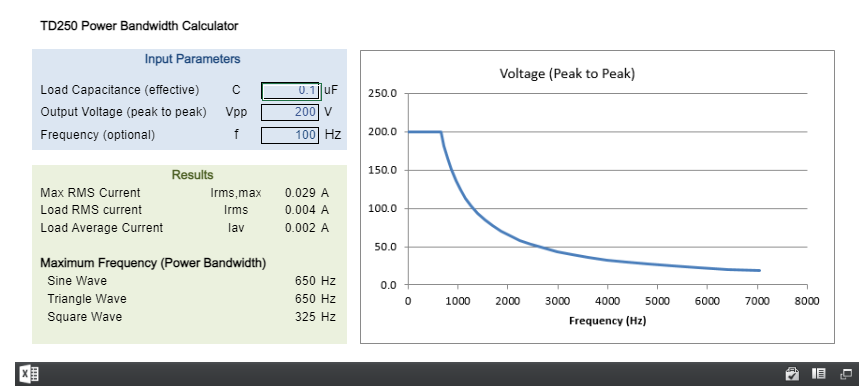Click the Voltage (Peak to Peak) chart title
862x386 pixels.
pyautogui.click(x=567, y=74)
